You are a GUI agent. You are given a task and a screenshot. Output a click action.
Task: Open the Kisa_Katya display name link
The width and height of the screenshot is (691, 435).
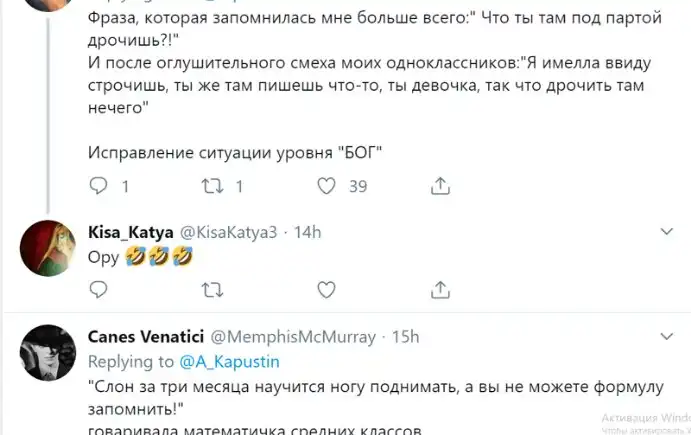(129, 233)
